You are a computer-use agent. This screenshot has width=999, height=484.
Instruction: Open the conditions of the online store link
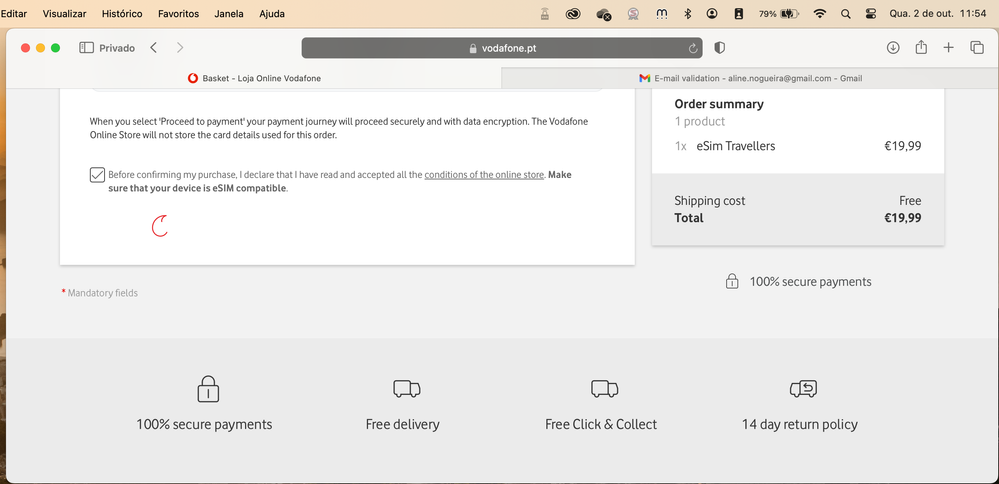click(484, 175)
